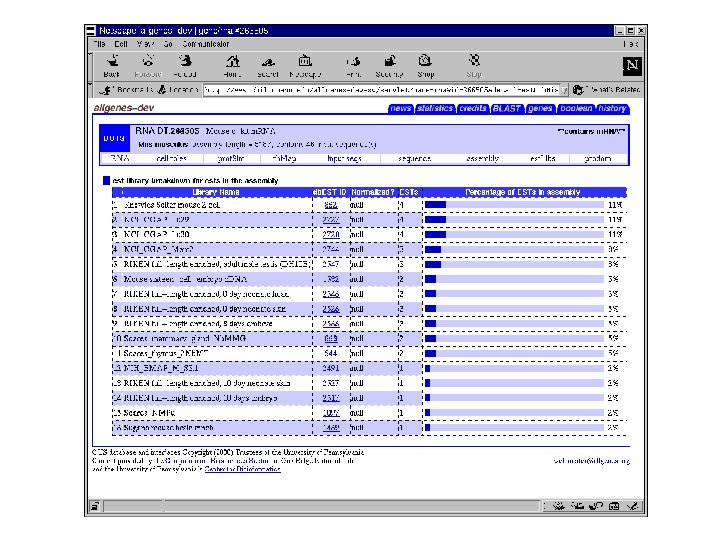The height and width of the screenshot is (540, 720).
Task: Open the Go menu
Action: pyautogui.click(x=168, y=44)
